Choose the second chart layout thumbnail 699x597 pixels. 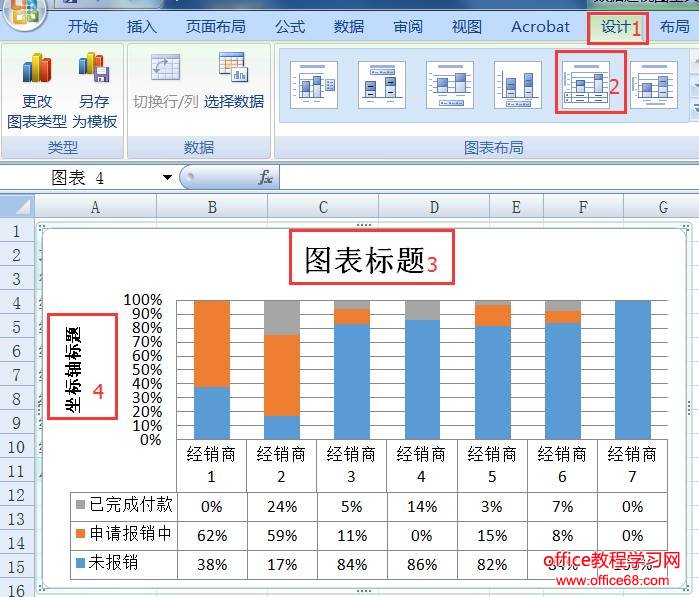382,85
